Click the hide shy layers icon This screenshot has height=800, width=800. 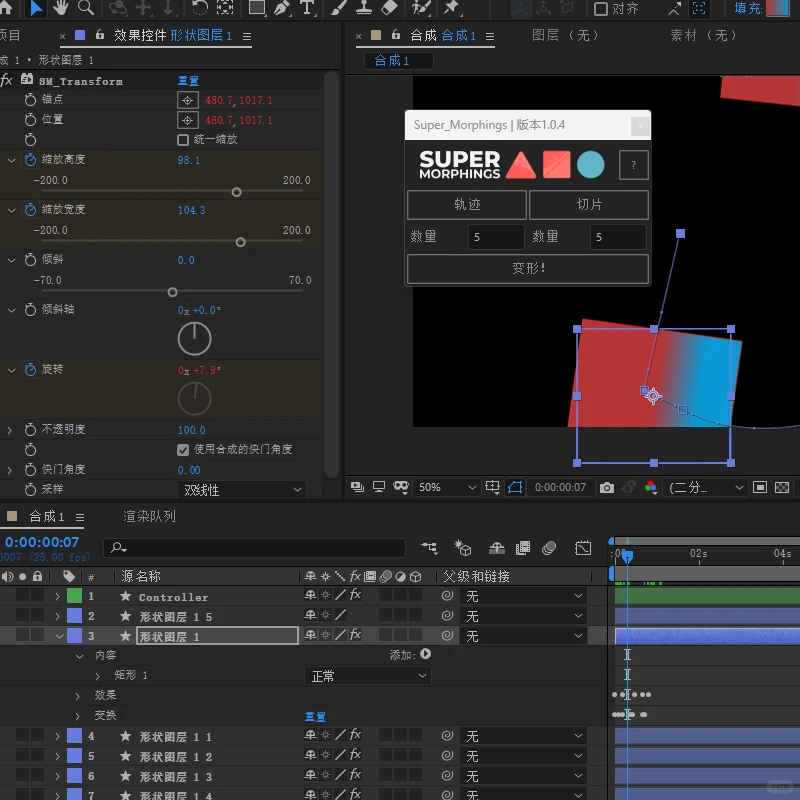click(x=496, y=548)
